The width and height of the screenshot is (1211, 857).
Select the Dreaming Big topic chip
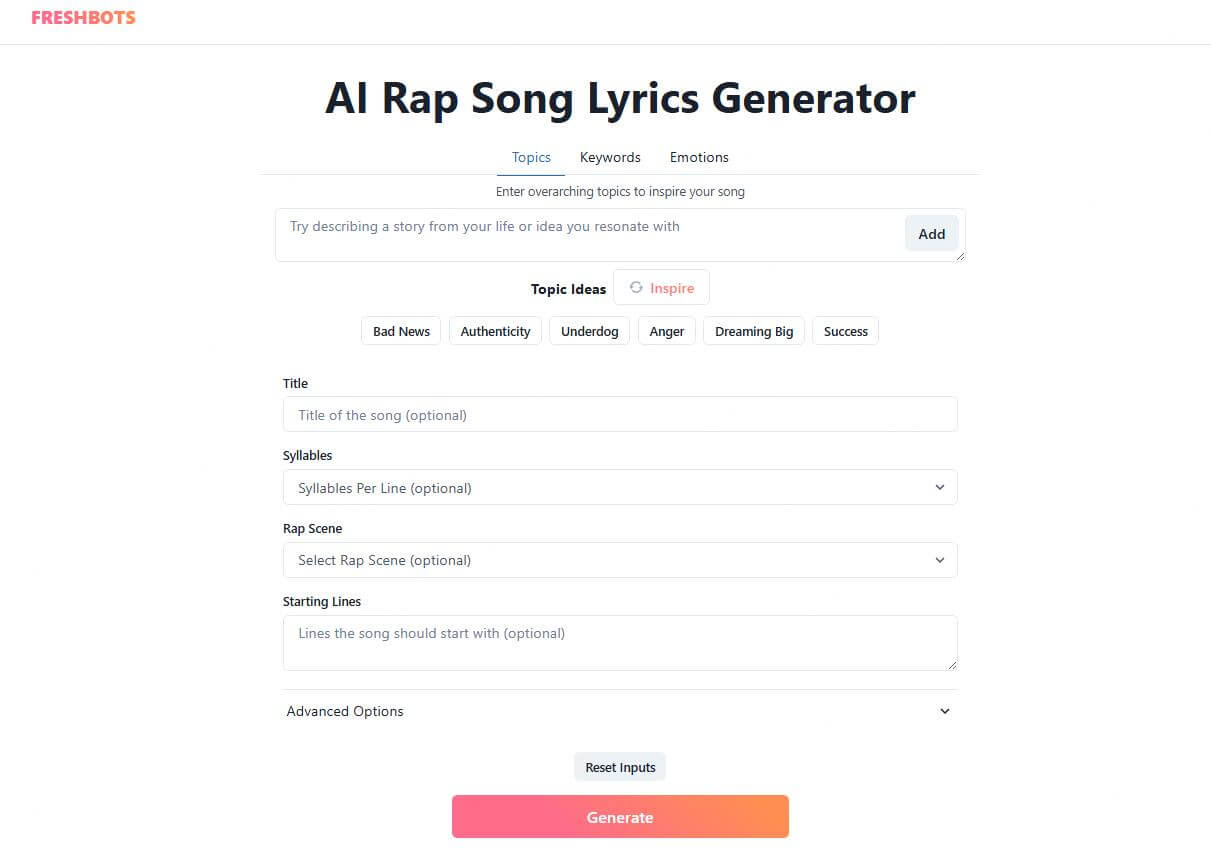pos(753,331)
